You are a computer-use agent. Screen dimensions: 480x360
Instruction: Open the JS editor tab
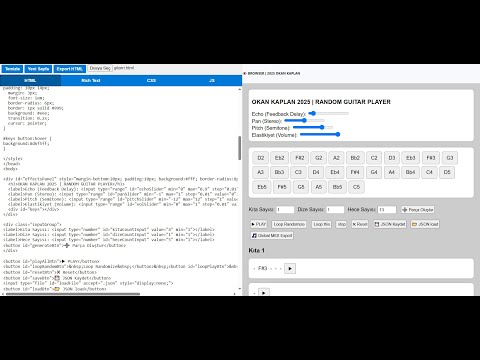[x=212, y=80]
